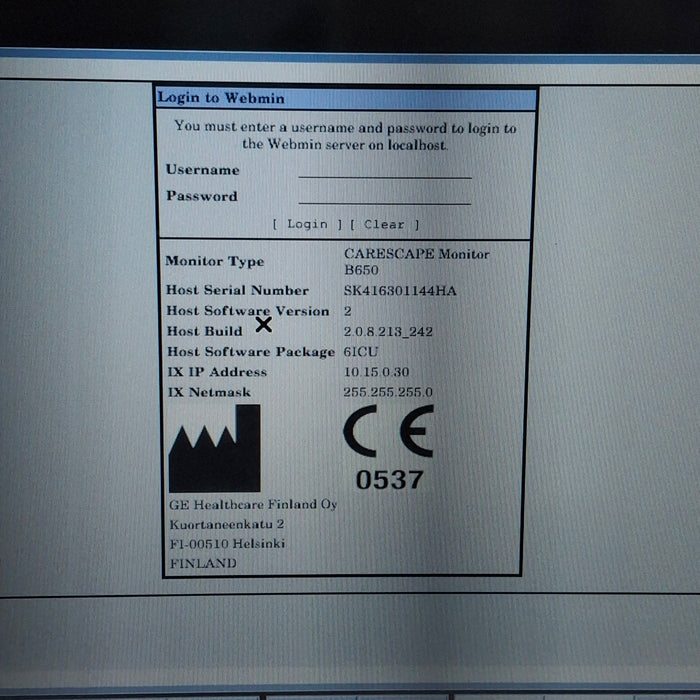The width and height of the screenshot is (700, 700).
Task: Select the host build value "2.0.8.213_242"
Action: [388, 332]
